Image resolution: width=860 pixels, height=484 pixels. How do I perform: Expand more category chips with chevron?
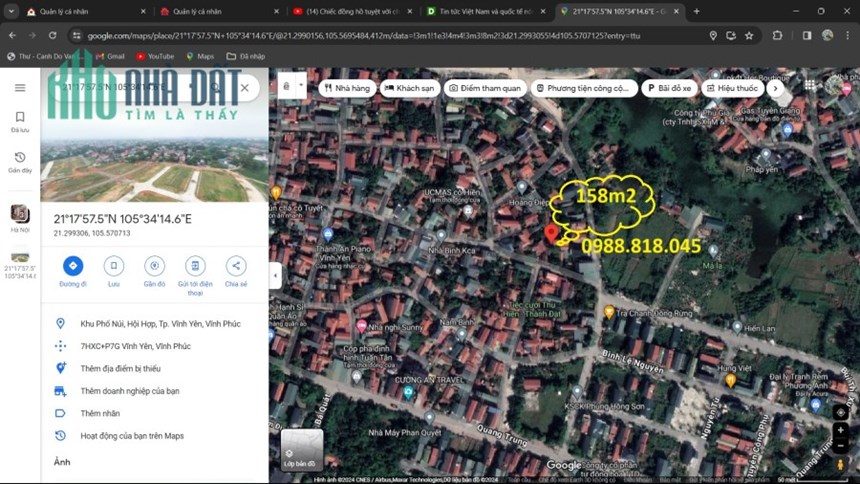(775, 88)
